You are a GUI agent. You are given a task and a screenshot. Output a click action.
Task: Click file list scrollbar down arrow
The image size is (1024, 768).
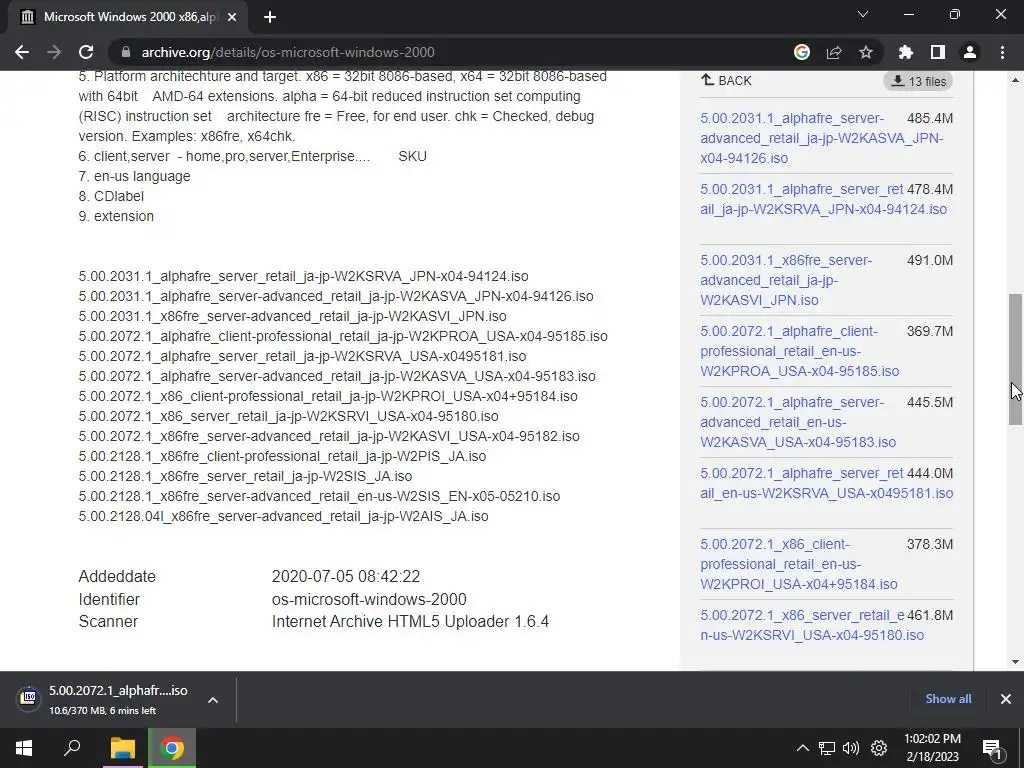(1016, 662)
